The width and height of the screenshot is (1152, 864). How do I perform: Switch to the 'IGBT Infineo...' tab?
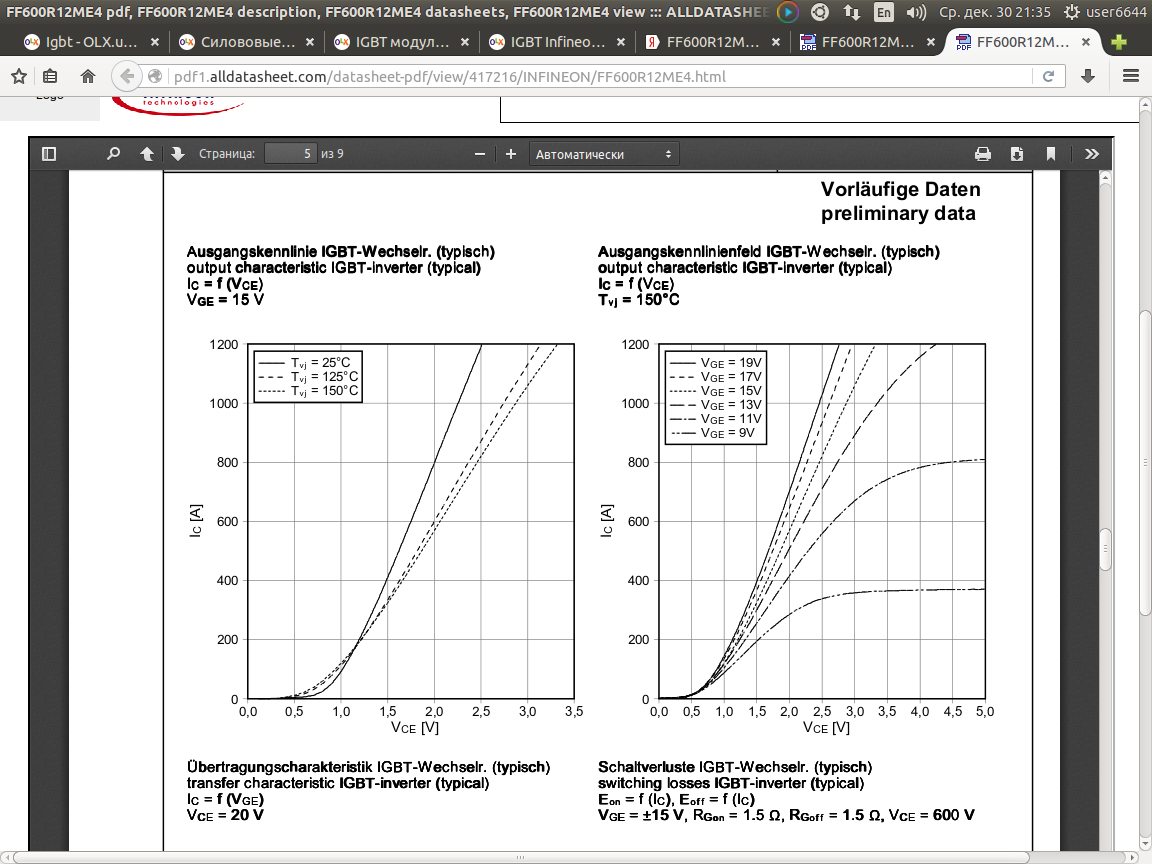click(557, 43)
